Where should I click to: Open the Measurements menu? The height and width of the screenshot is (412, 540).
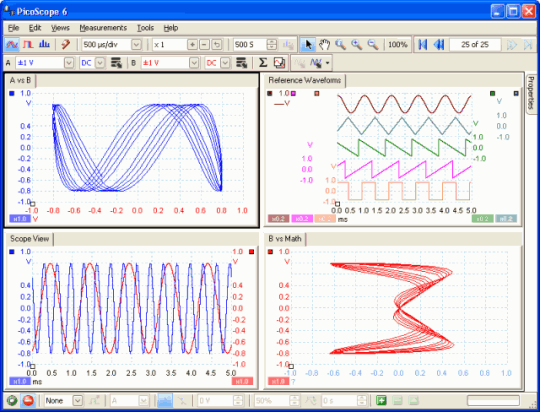click(x=103, y=28)
